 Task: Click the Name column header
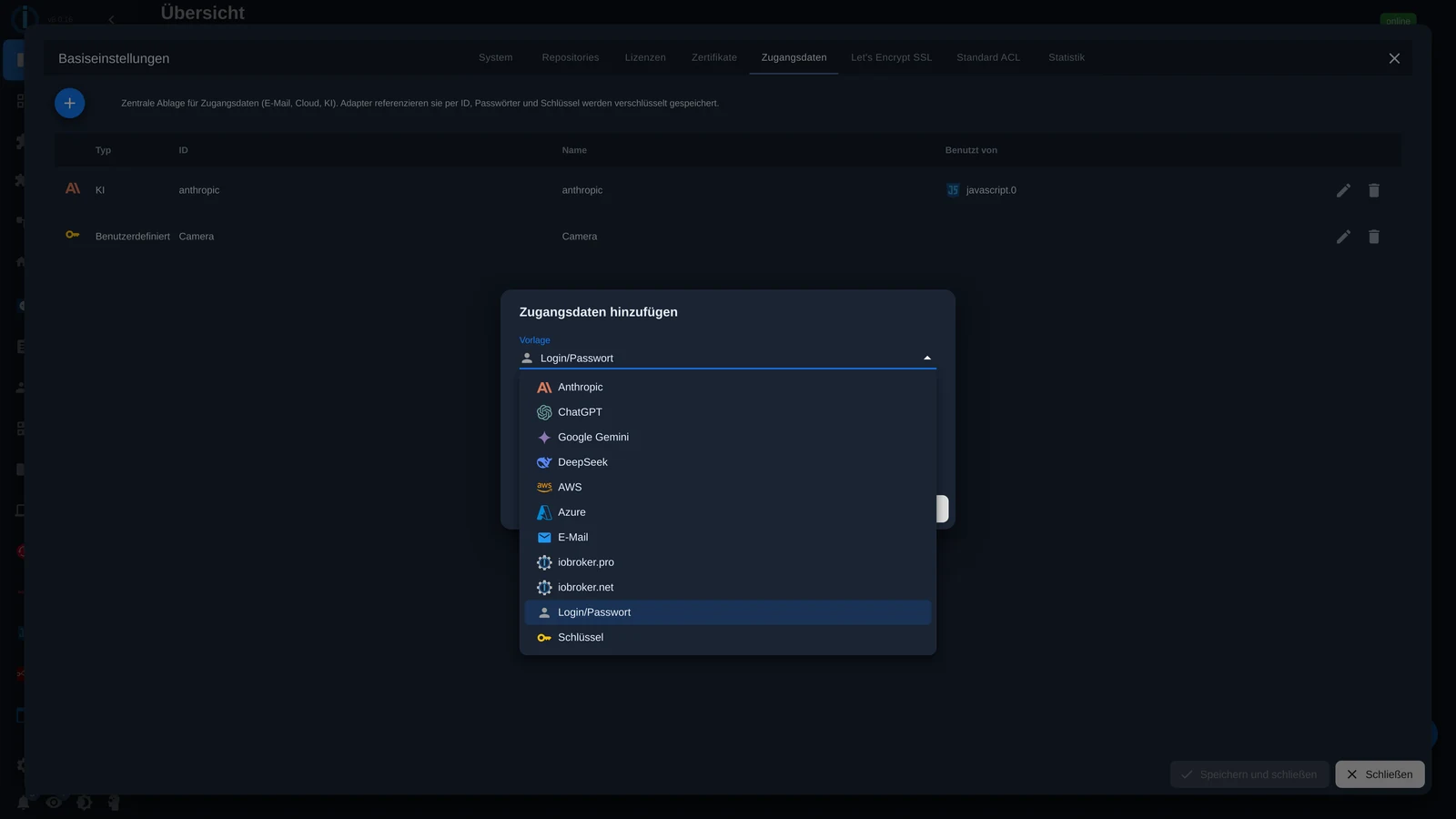coord(574,150)
